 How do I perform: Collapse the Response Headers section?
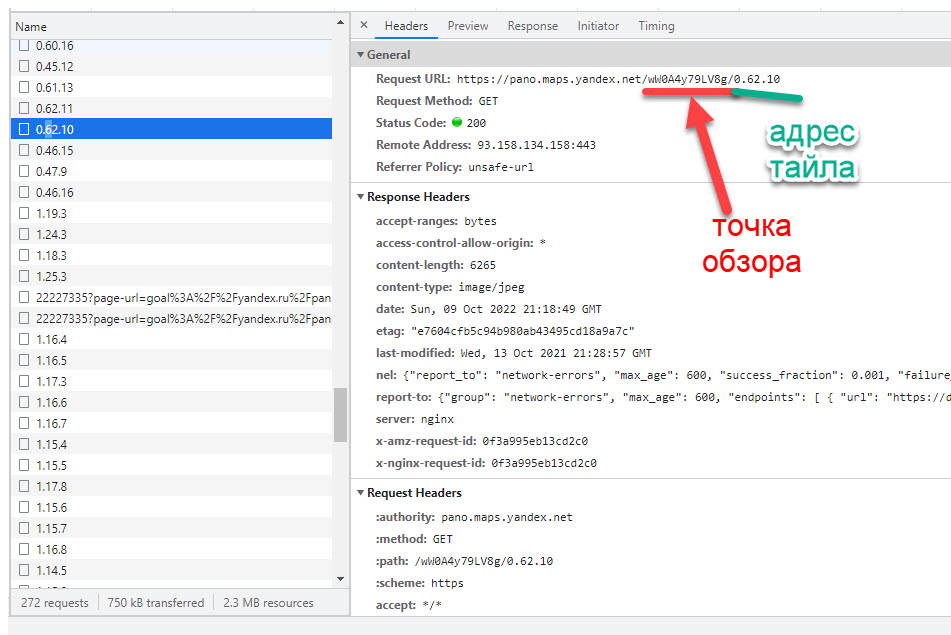(x=361, y=197)
